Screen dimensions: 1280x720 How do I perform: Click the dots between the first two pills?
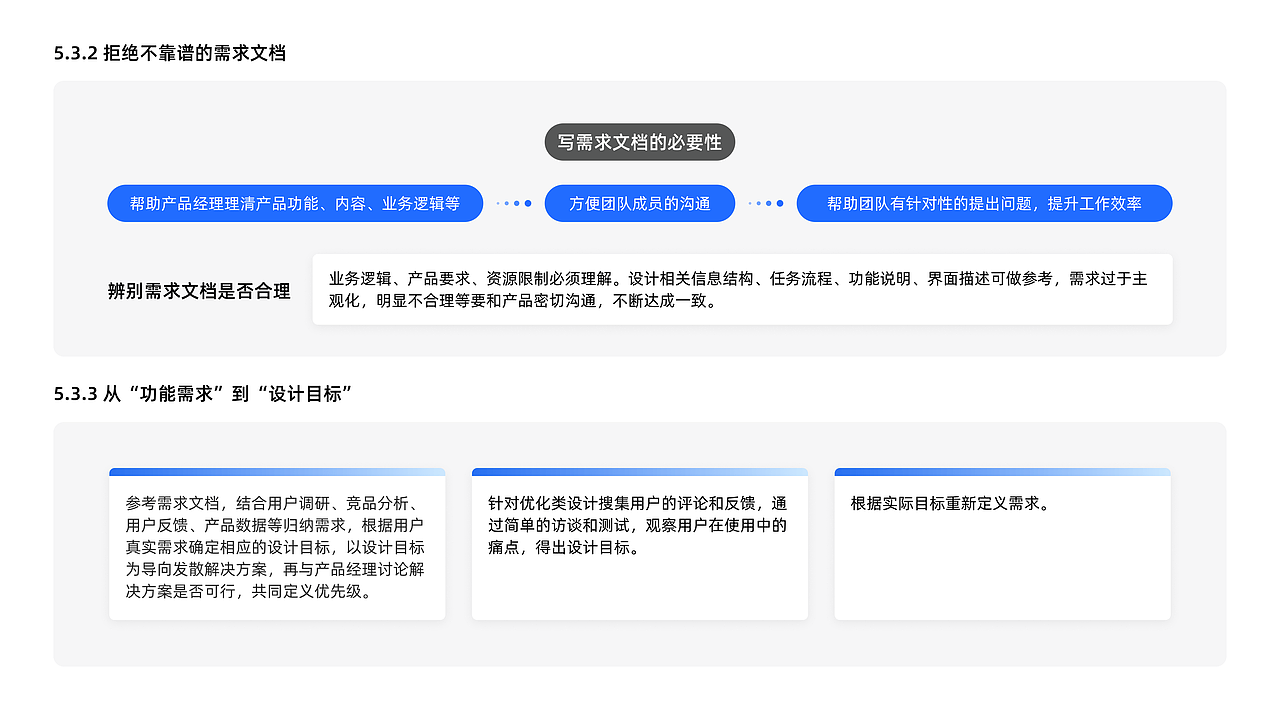tap(513, 203)
